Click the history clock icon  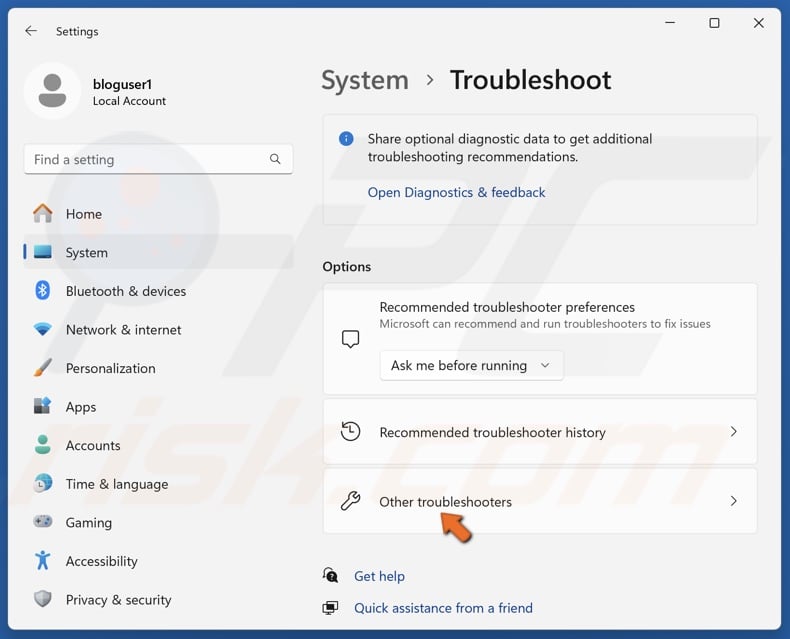pyautogui.click(x=350, y=431)
